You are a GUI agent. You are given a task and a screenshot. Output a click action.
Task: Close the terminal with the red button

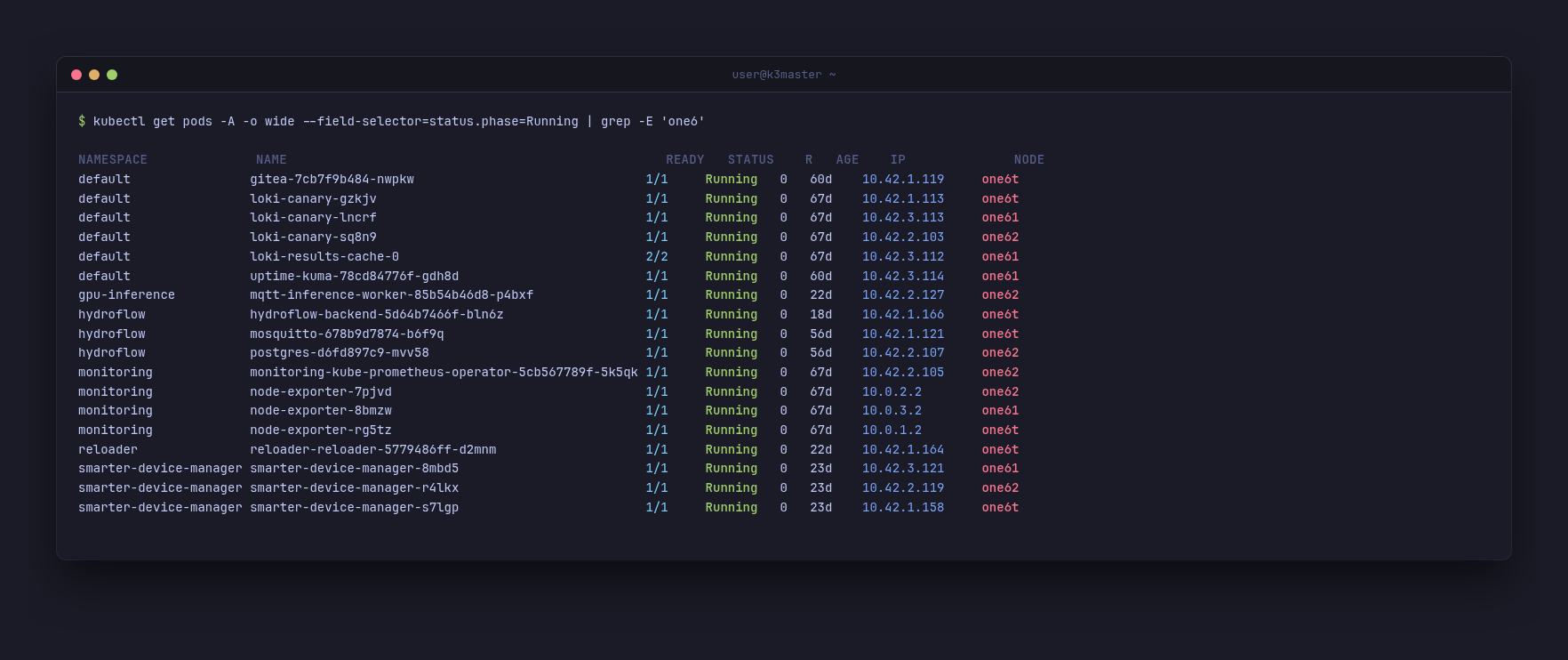coord(76,75)
